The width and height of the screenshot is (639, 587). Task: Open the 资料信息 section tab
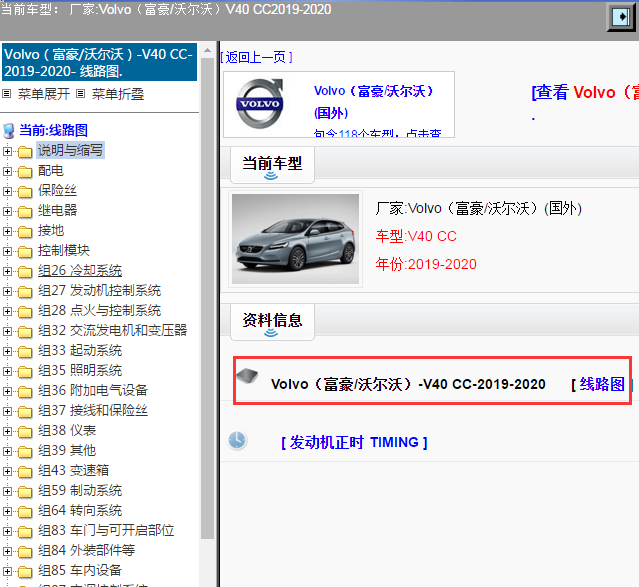coord(272,322)
